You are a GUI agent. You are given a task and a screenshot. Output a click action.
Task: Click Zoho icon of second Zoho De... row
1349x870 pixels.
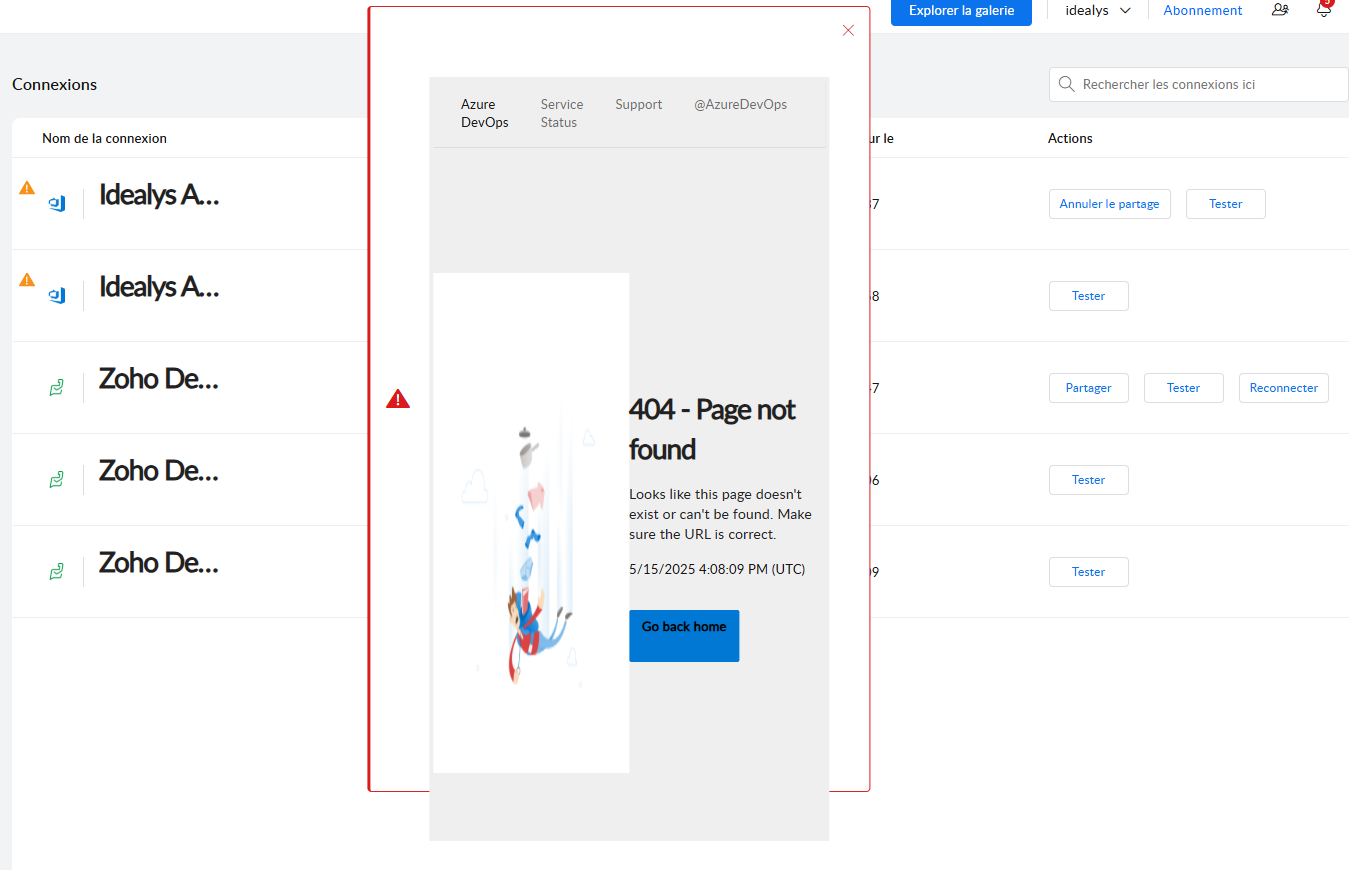point(57,480)
